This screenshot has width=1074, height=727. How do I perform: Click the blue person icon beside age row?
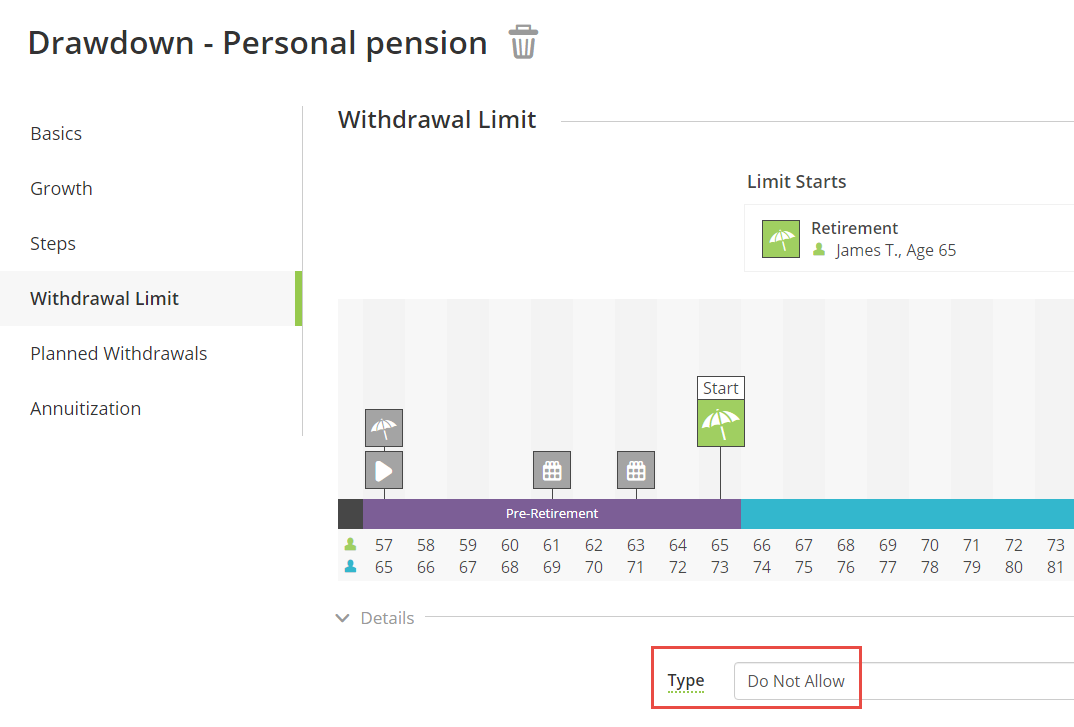pyautogui.click(x=351, y=567)
